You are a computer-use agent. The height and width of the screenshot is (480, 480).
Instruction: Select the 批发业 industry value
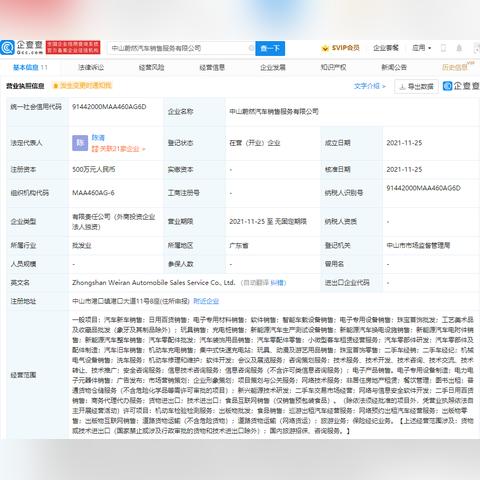coord(82,246)
